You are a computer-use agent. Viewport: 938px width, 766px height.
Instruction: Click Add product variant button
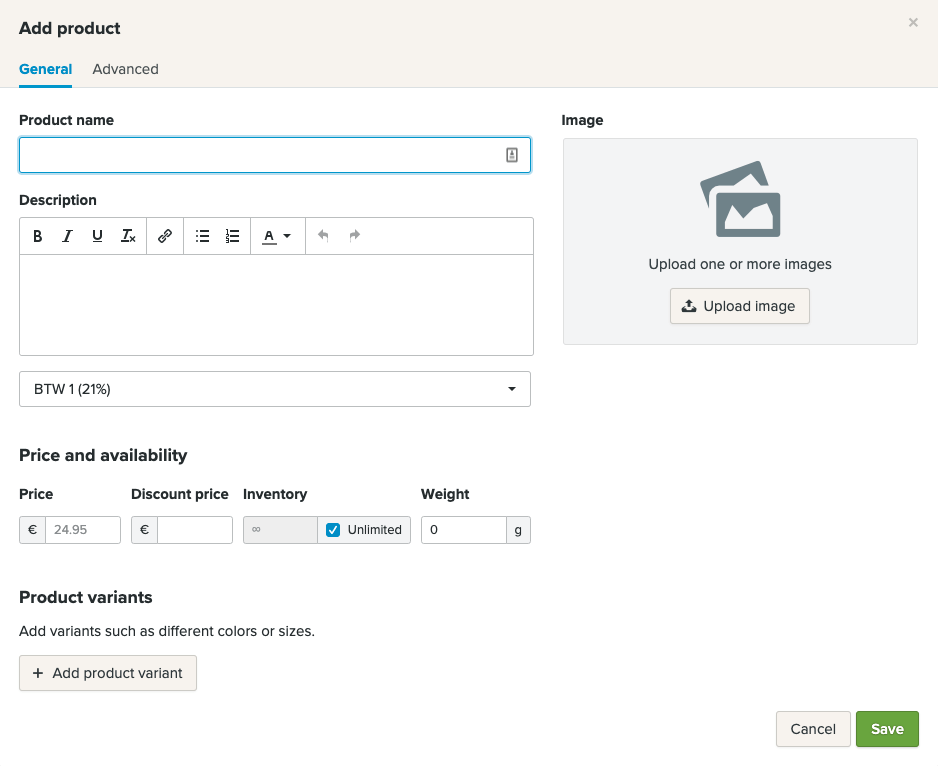tap(108, 673)
